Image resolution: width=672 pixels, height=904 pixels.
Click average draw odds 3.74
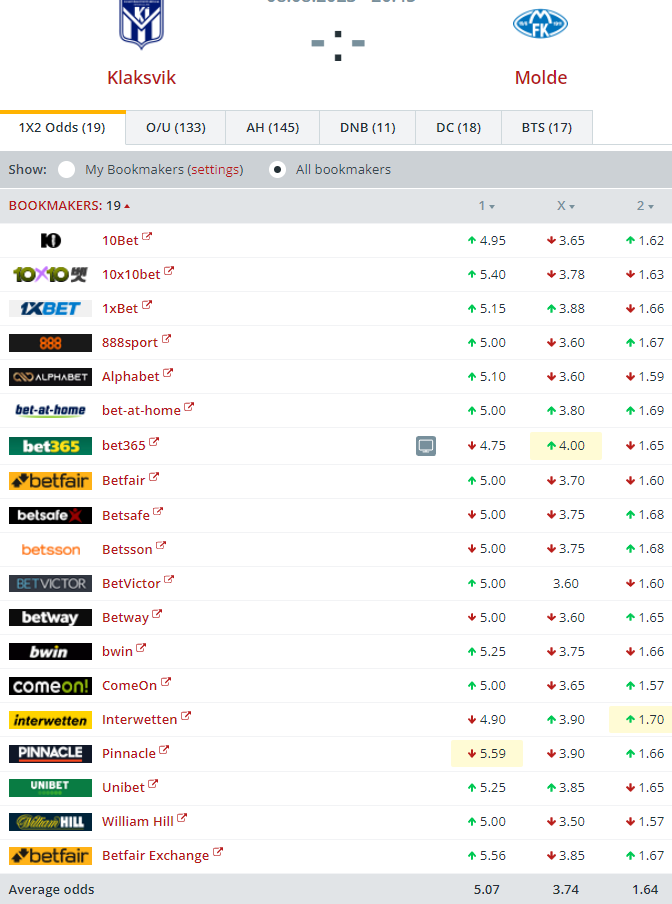[x=566, y=890]
